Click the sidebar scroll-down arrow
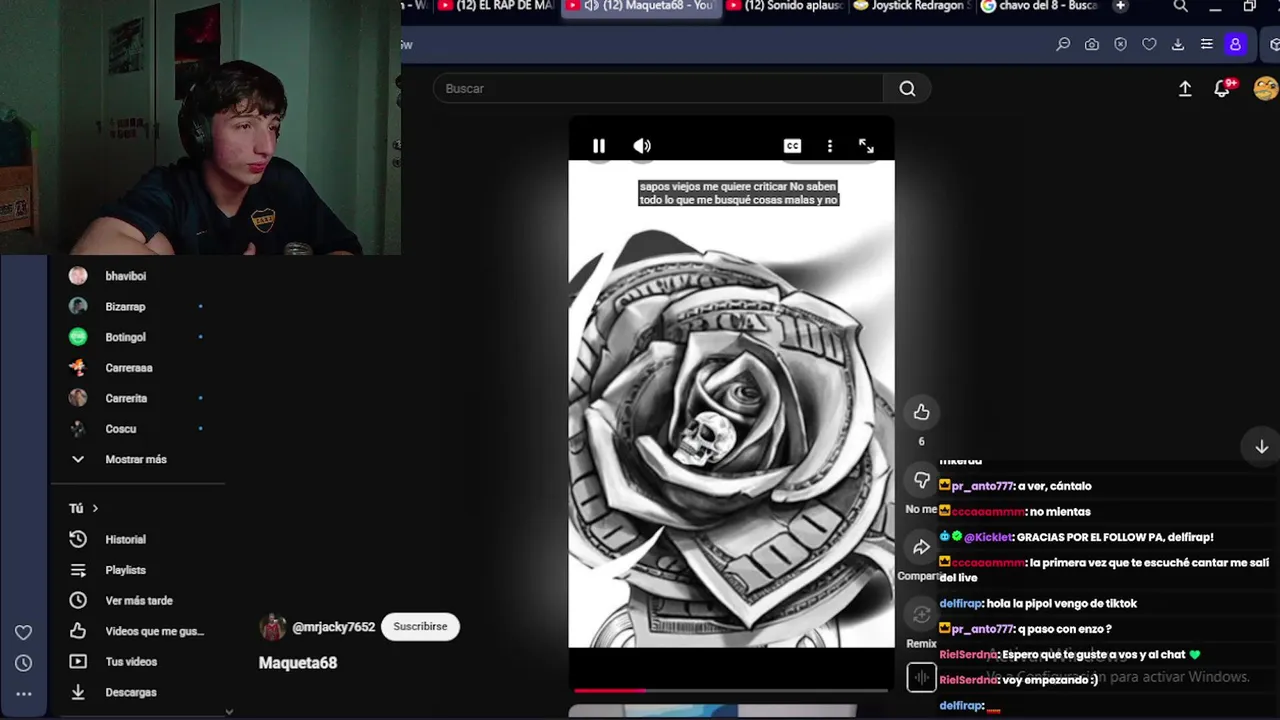This screenshot has height=720, width=1280. [229, 712]
